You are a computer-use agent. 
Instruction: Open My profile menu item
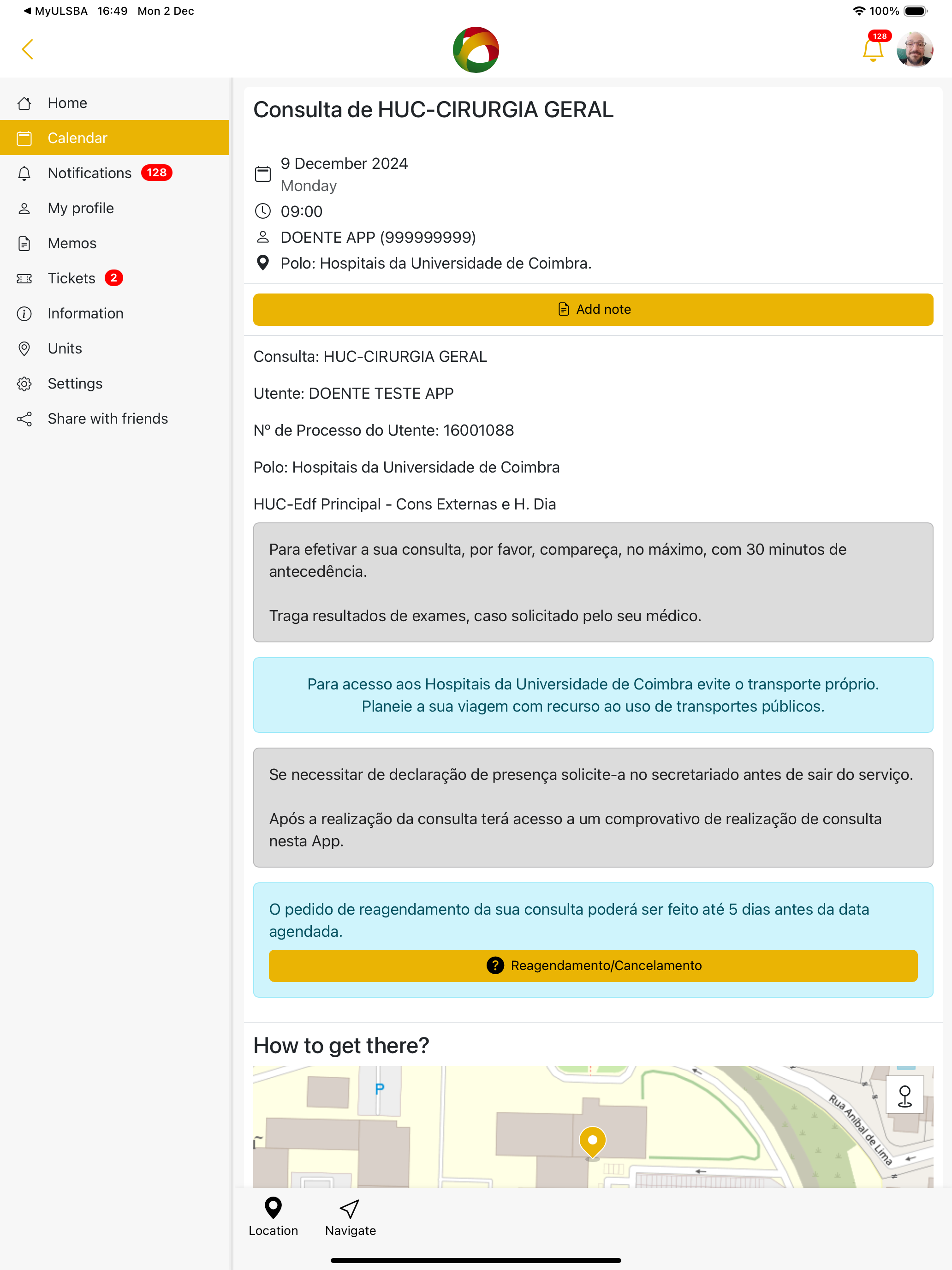tap(115, 208)
